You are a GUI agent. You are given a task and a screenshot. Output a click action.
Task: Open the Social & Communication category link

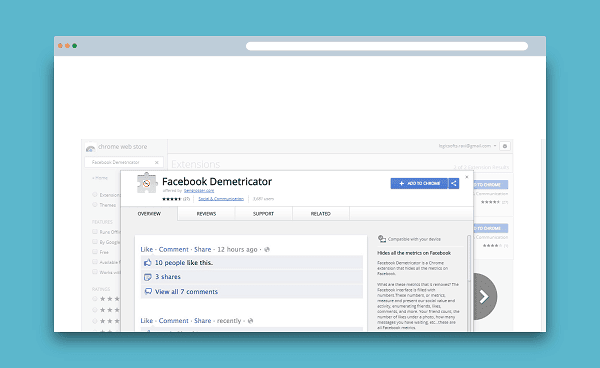221,199
